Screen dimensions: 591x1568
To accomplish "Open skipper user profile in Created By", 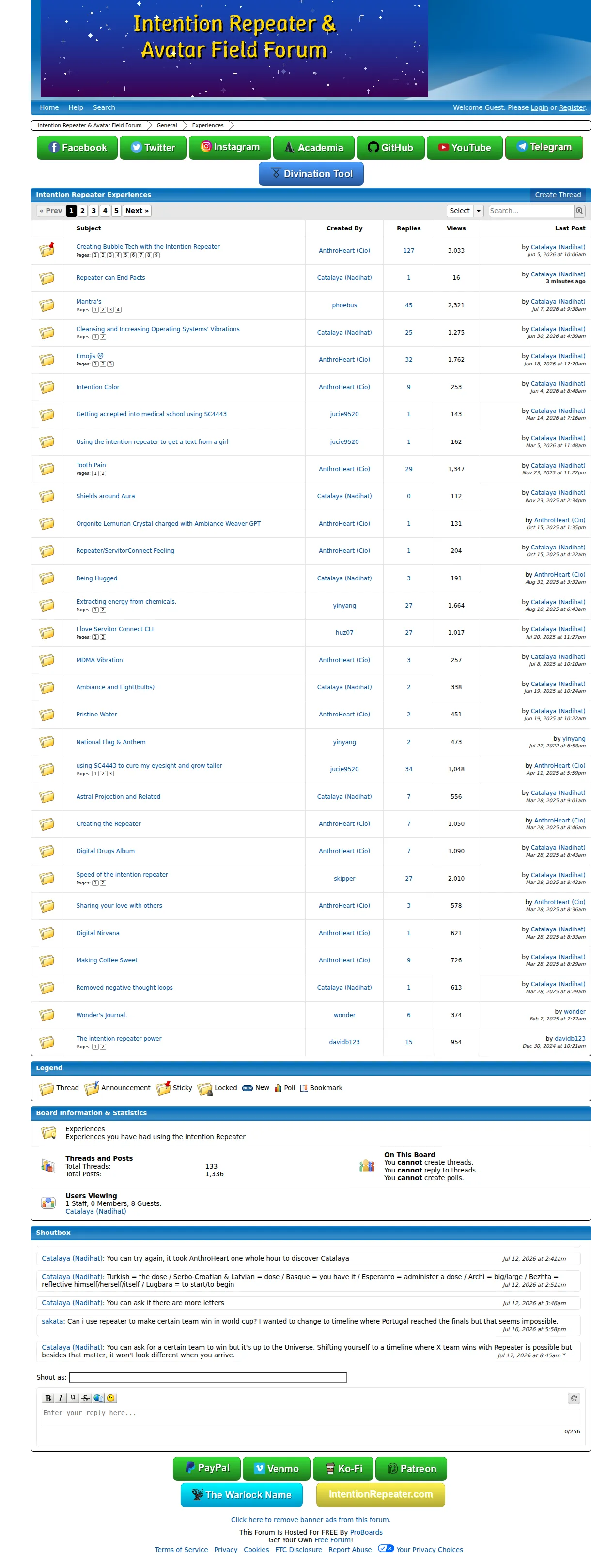I will coord(344,878).
